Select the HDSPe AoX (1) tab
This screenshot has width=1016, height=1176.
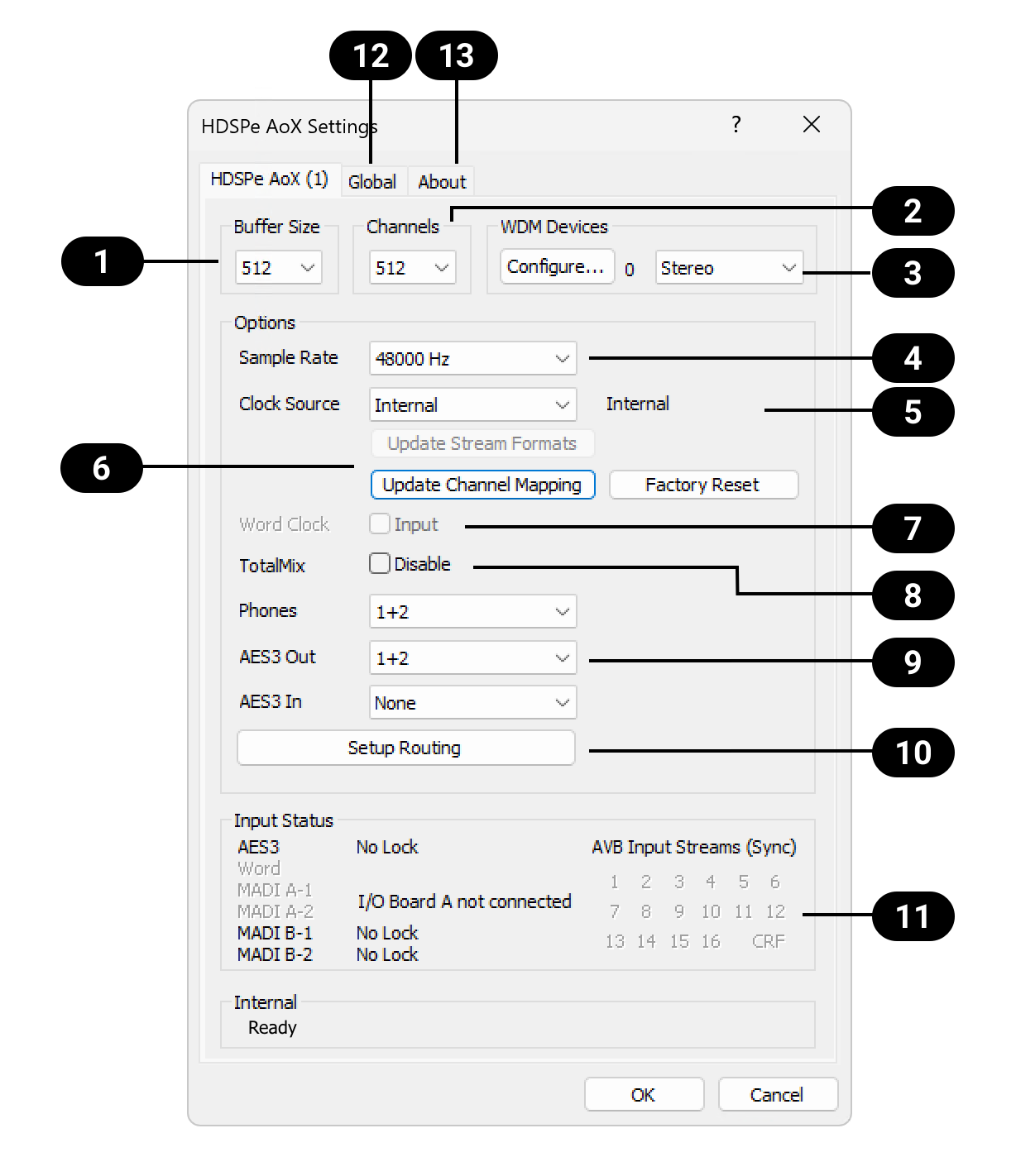pyautogui.click(x=270, y=179)
